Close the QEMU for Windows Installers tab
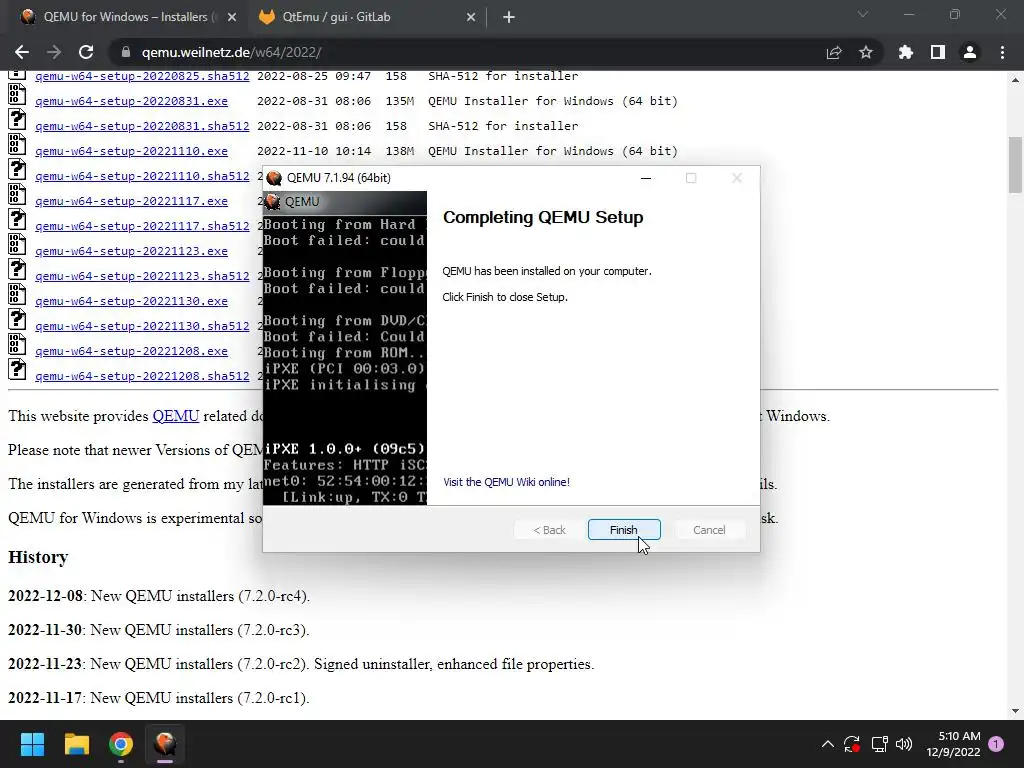Viewport: 1024px width, 768px height. (x=232, y=17)
